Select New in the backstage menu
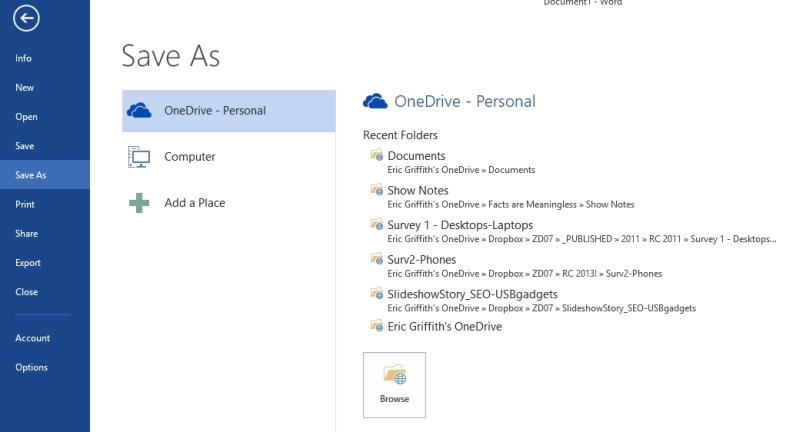This screenshot has height=432, width=786. (25, 87)
